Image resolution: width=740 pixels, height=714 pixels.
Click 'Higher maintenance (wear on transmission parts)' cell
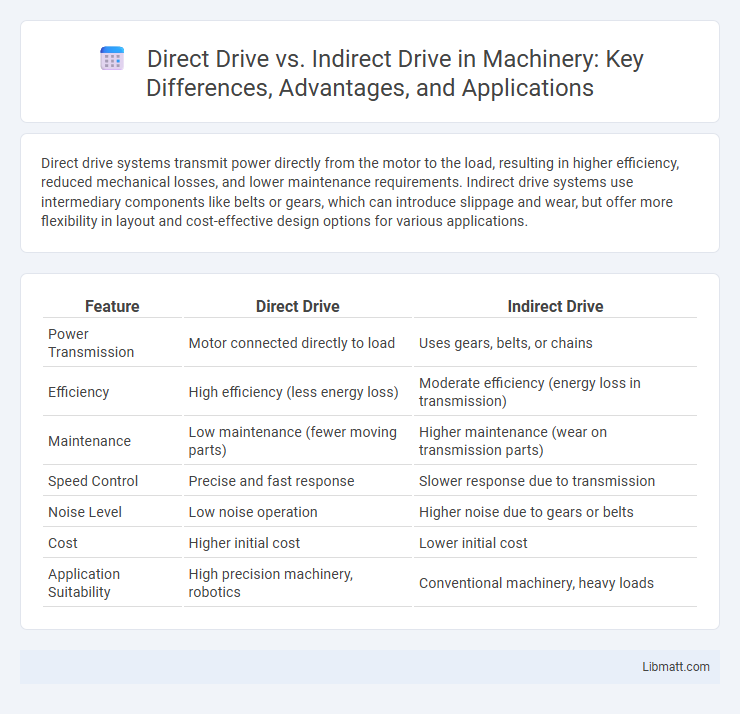click(555, 441)
